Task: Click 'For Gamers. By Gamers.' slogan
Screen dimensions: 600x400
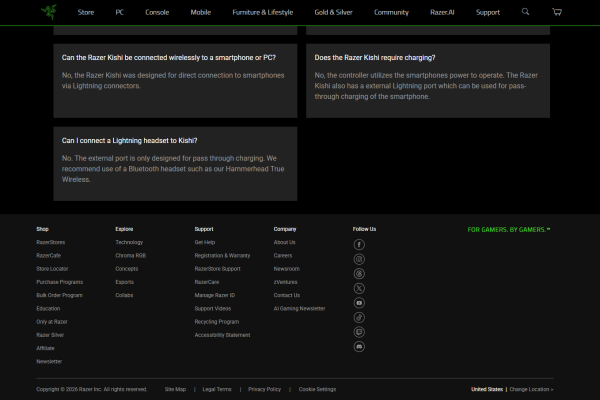Action: coord(509,229)
